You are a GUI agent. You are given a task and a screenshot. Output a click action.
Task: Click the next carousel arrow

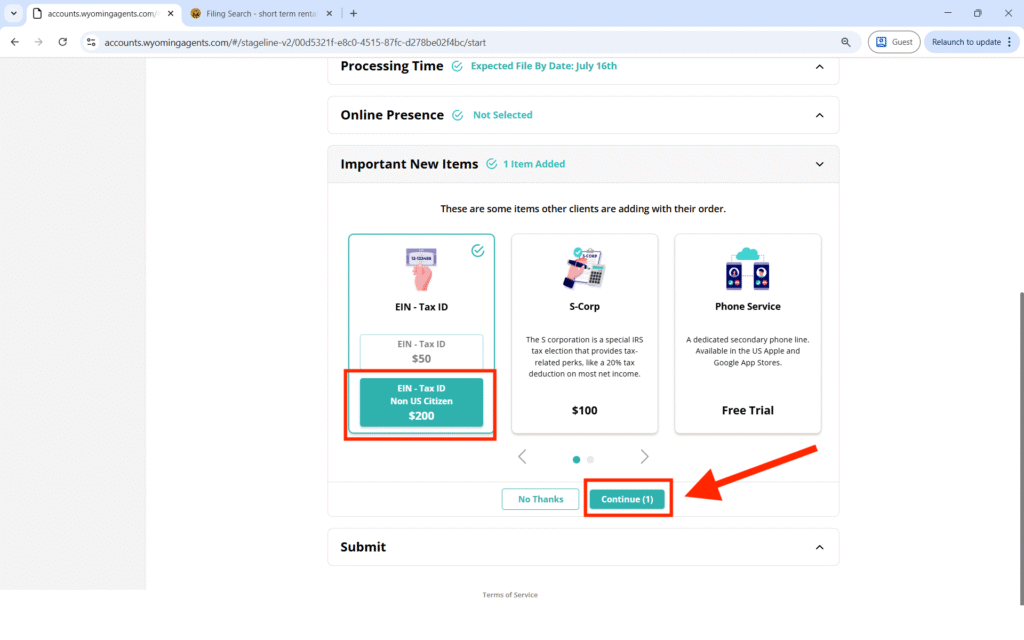click(644, 457)
